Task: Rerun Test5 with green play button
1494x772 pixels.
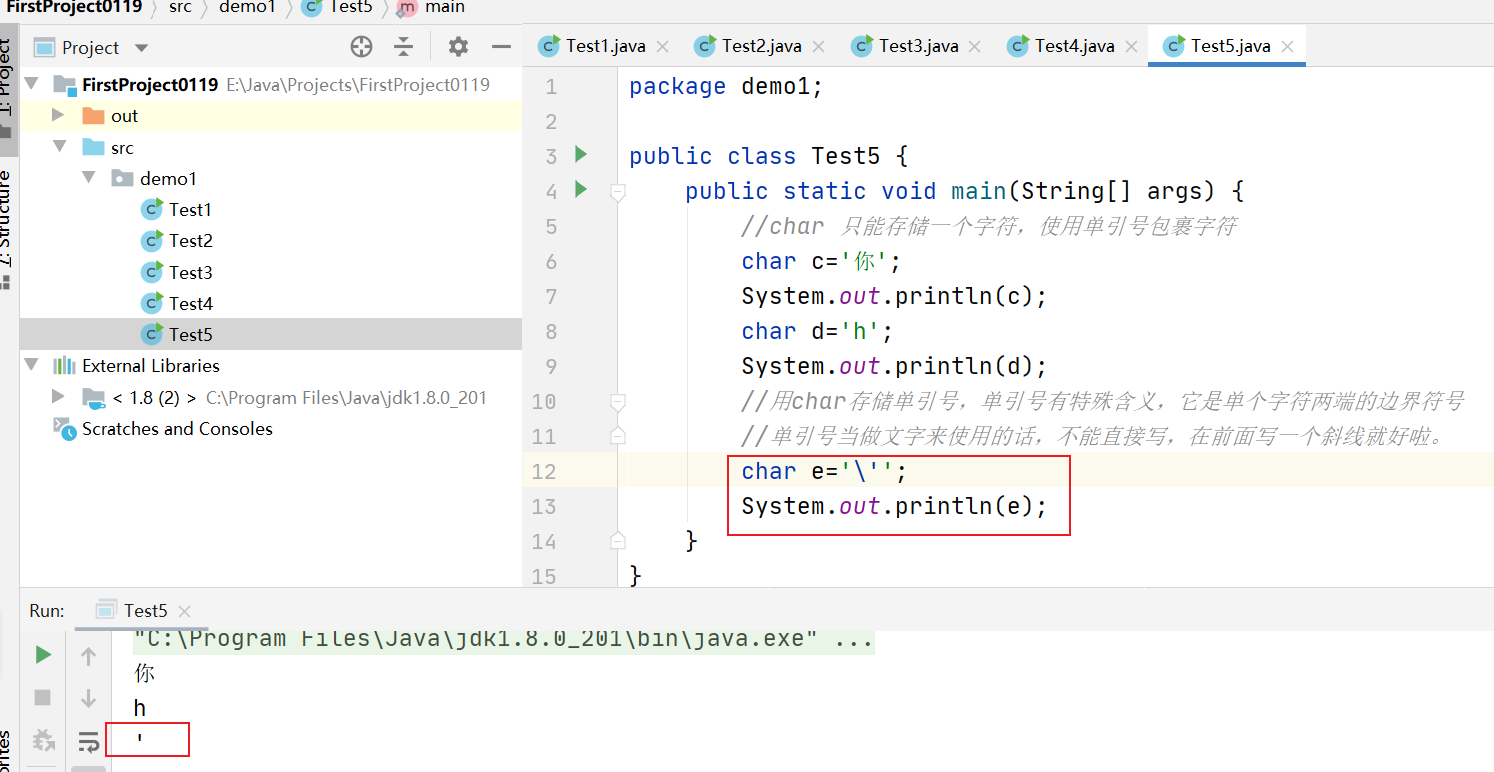Action: click(x=43, y=655)
